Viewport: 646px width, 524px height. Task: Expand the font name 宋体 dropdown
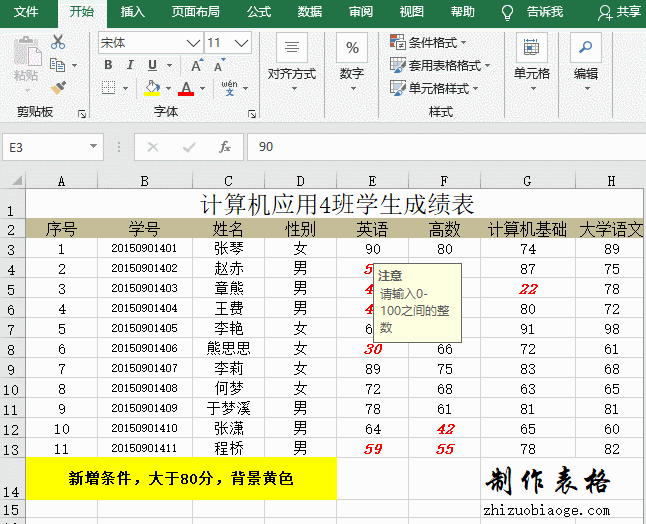pos(193,43)
